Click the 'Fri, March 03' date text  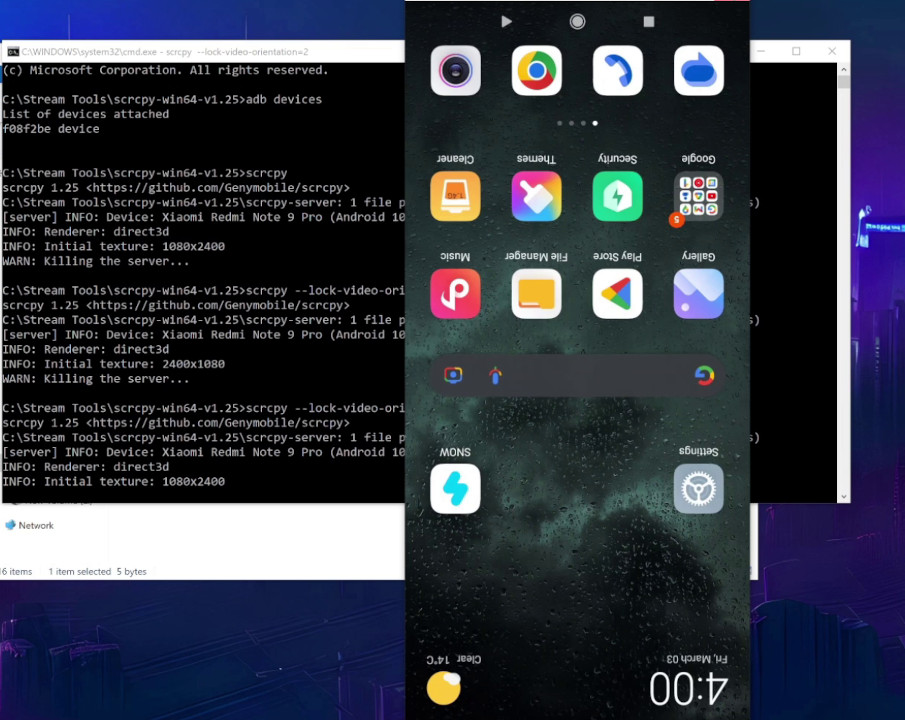click(697, 659)
